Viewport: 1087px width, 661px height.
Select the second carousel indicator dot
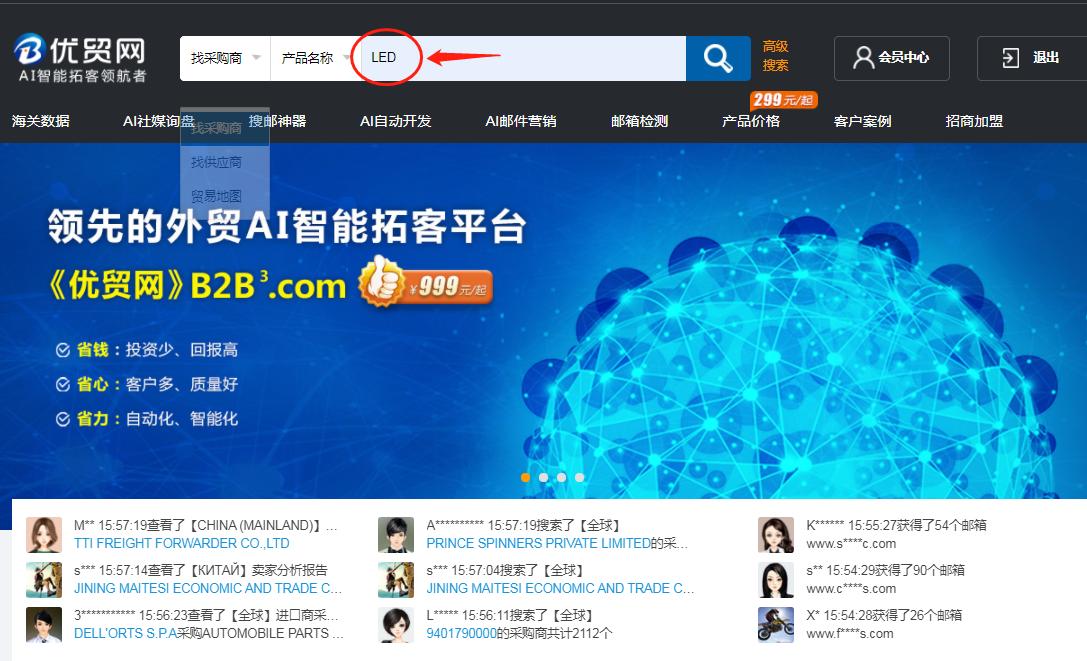(x=543, y=478)
